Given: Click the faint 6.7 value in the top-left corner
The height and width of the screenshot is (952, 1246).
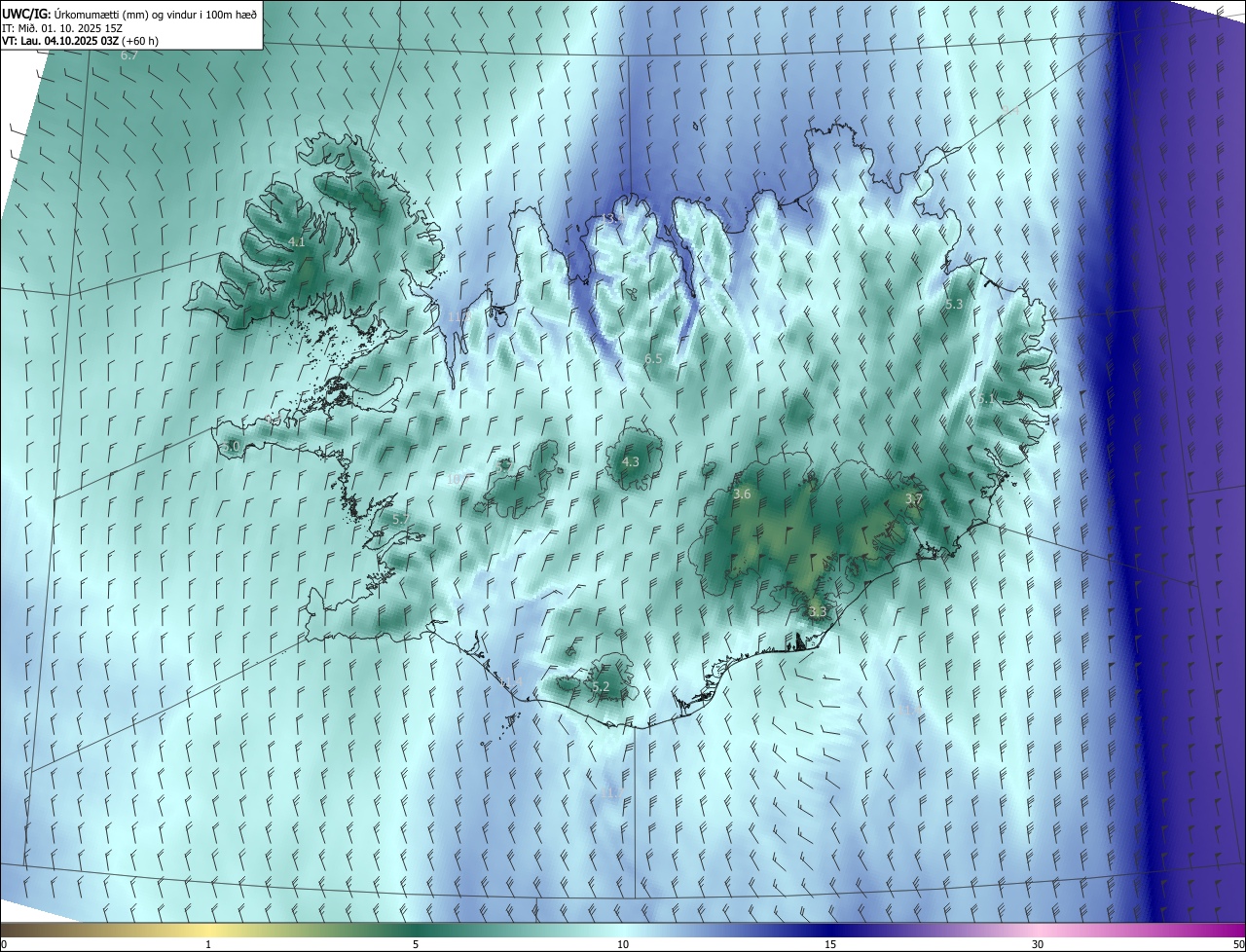Looking at the screenshot, I should click(128, 55).
